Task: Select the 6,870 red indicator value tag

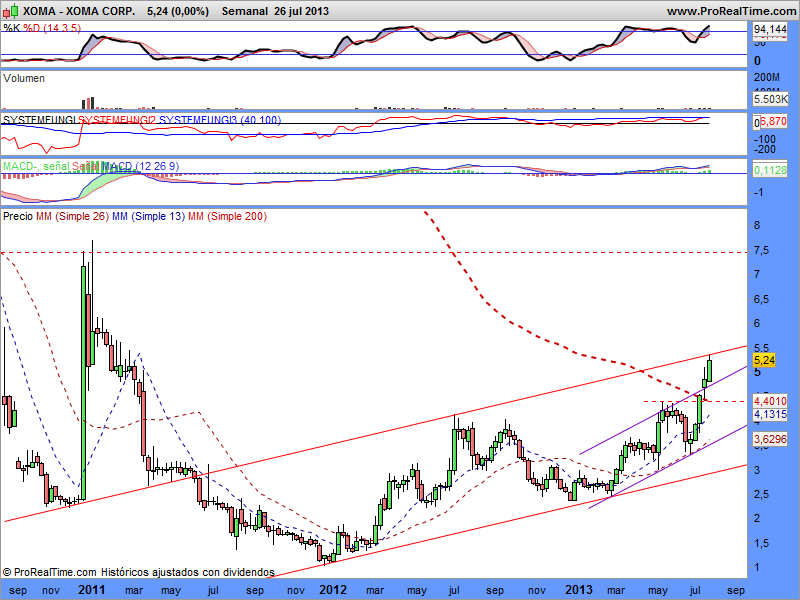Action: point(773,121)
